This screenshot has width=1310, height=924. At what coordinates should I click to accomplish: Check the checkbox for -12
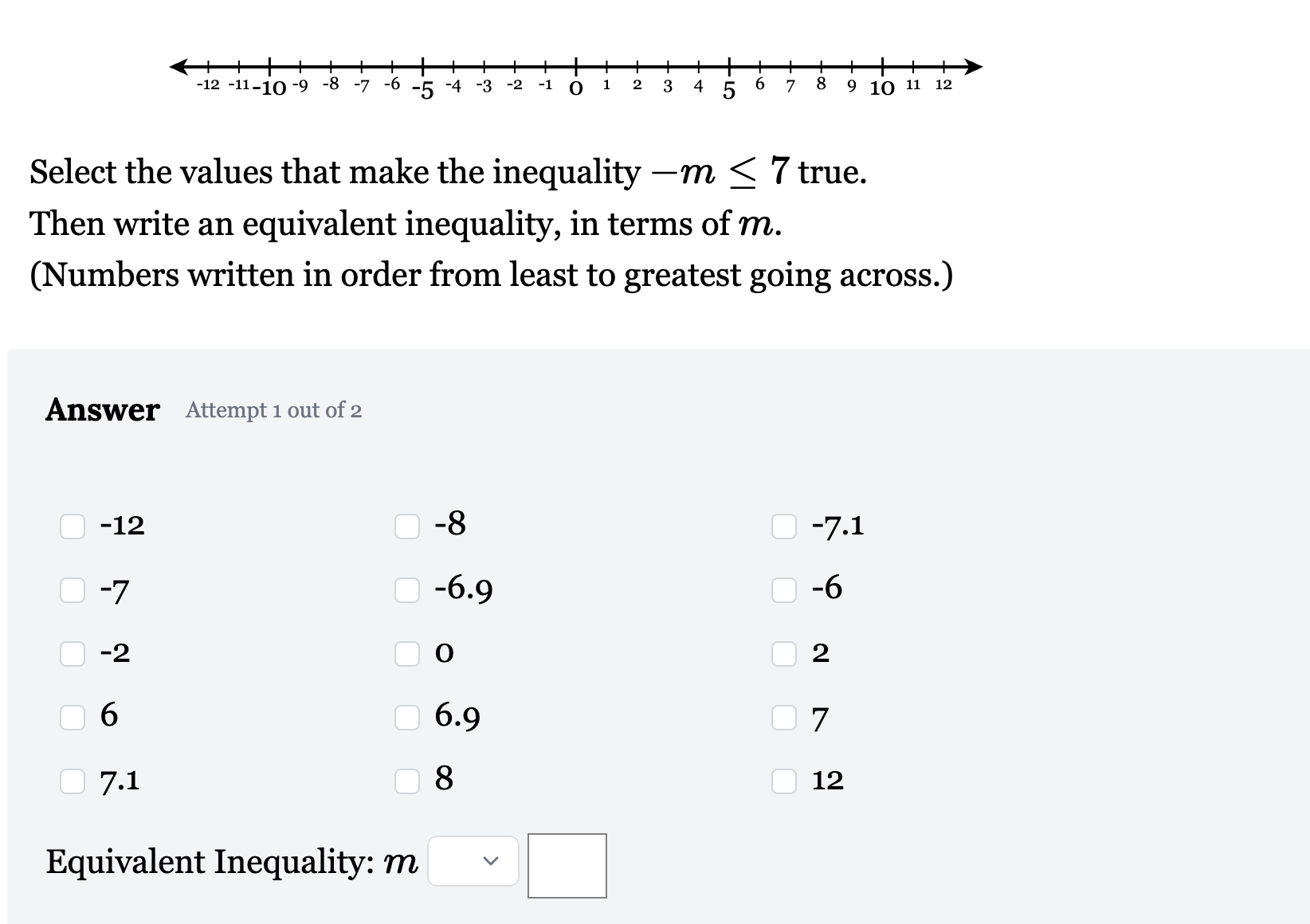click(x=73, y=526)
